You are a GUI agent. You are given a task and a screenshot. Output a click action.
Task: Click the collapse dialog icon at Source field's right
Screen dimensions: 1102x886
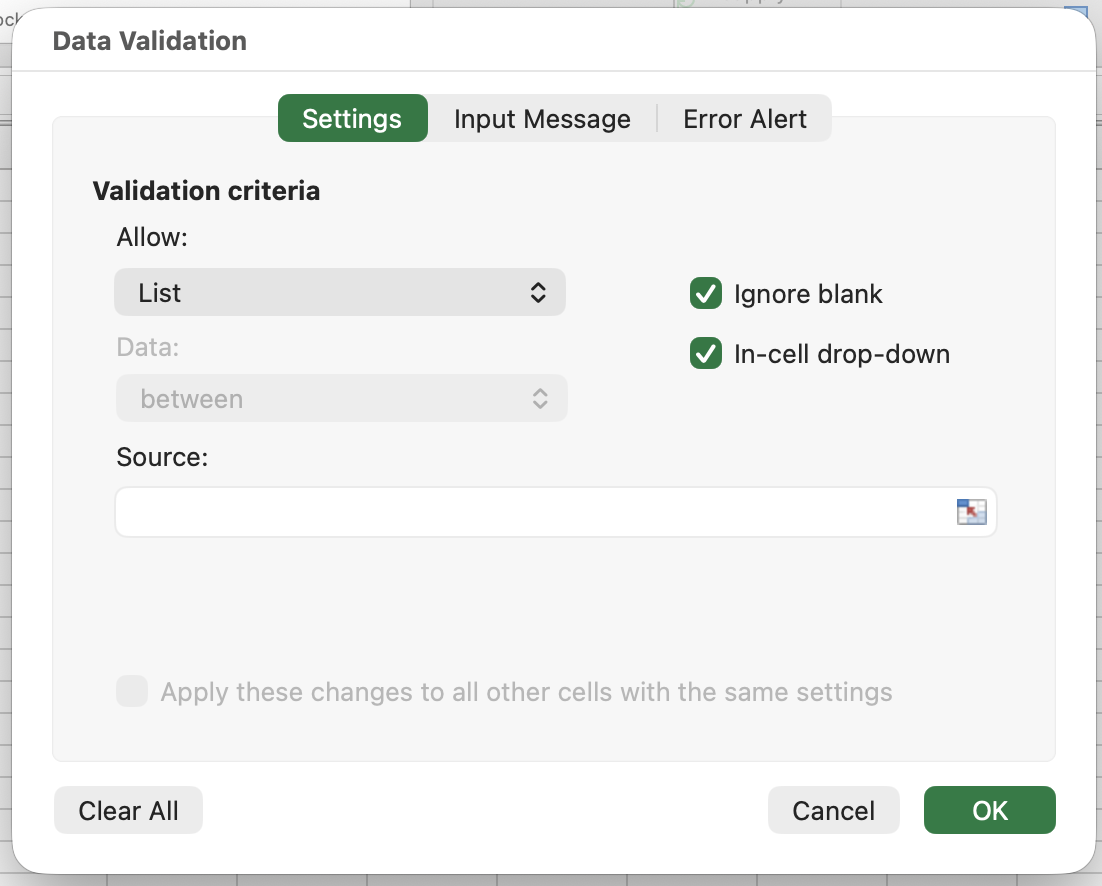(970, 512)
